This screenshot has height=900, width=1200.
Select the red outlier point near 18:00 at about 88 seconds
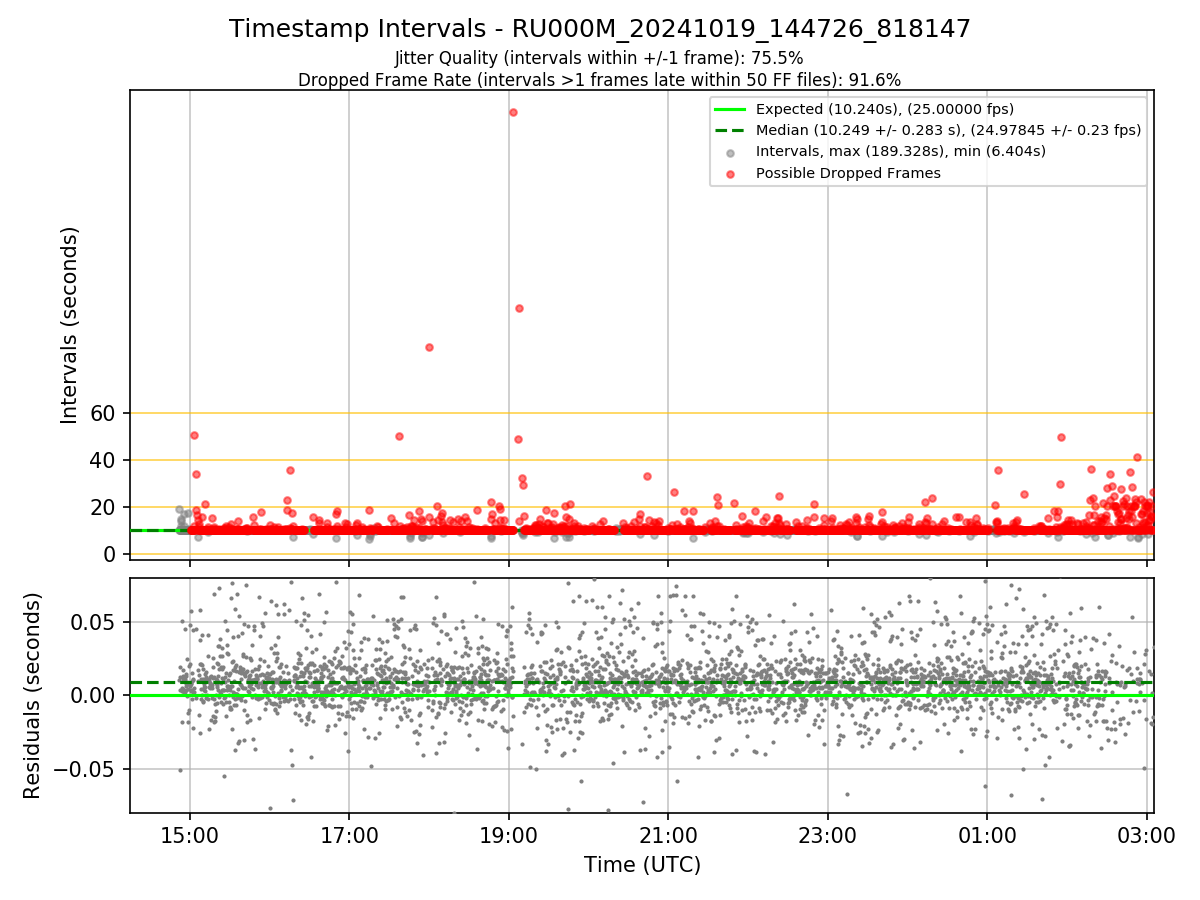click(x=429, y=347)
